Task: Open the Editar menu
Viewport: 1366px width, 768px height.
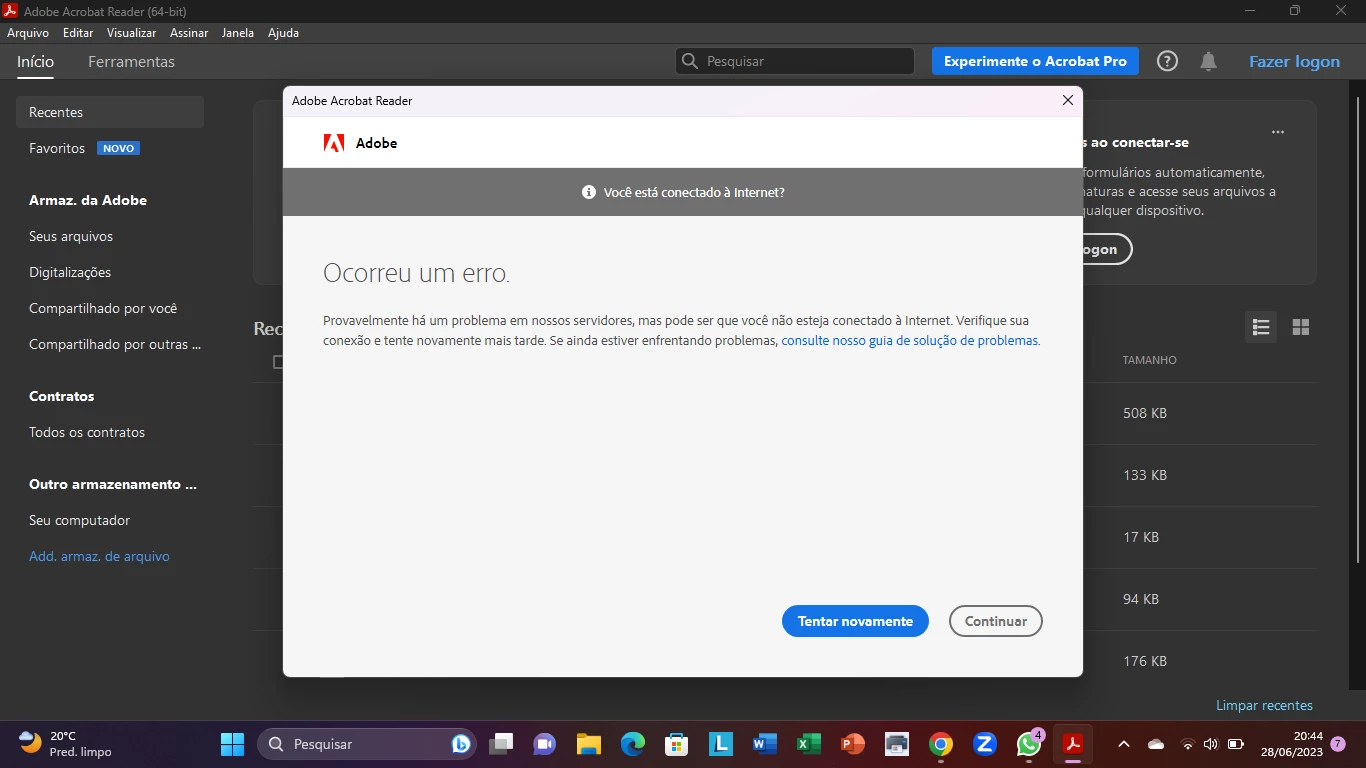Action: tap(78, 33)
